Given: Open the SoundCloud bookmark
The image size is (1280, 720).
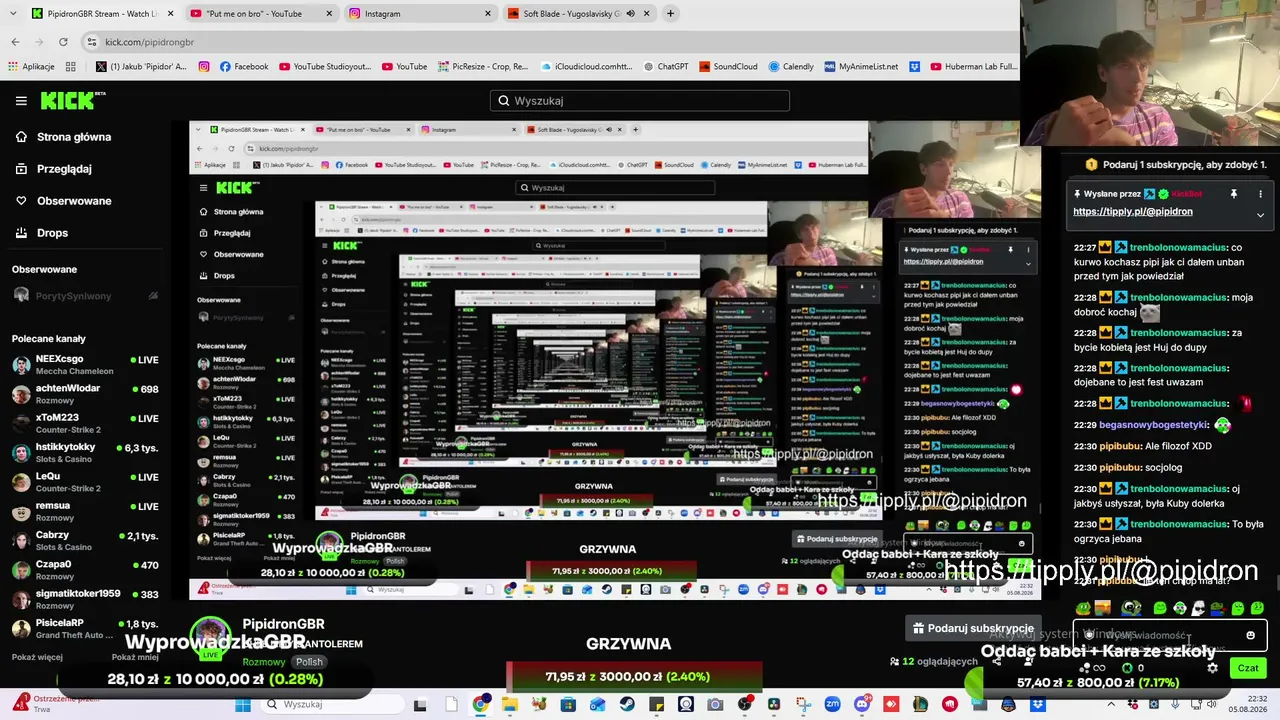Looking at the screenshot, I should [x=728, y=67].
